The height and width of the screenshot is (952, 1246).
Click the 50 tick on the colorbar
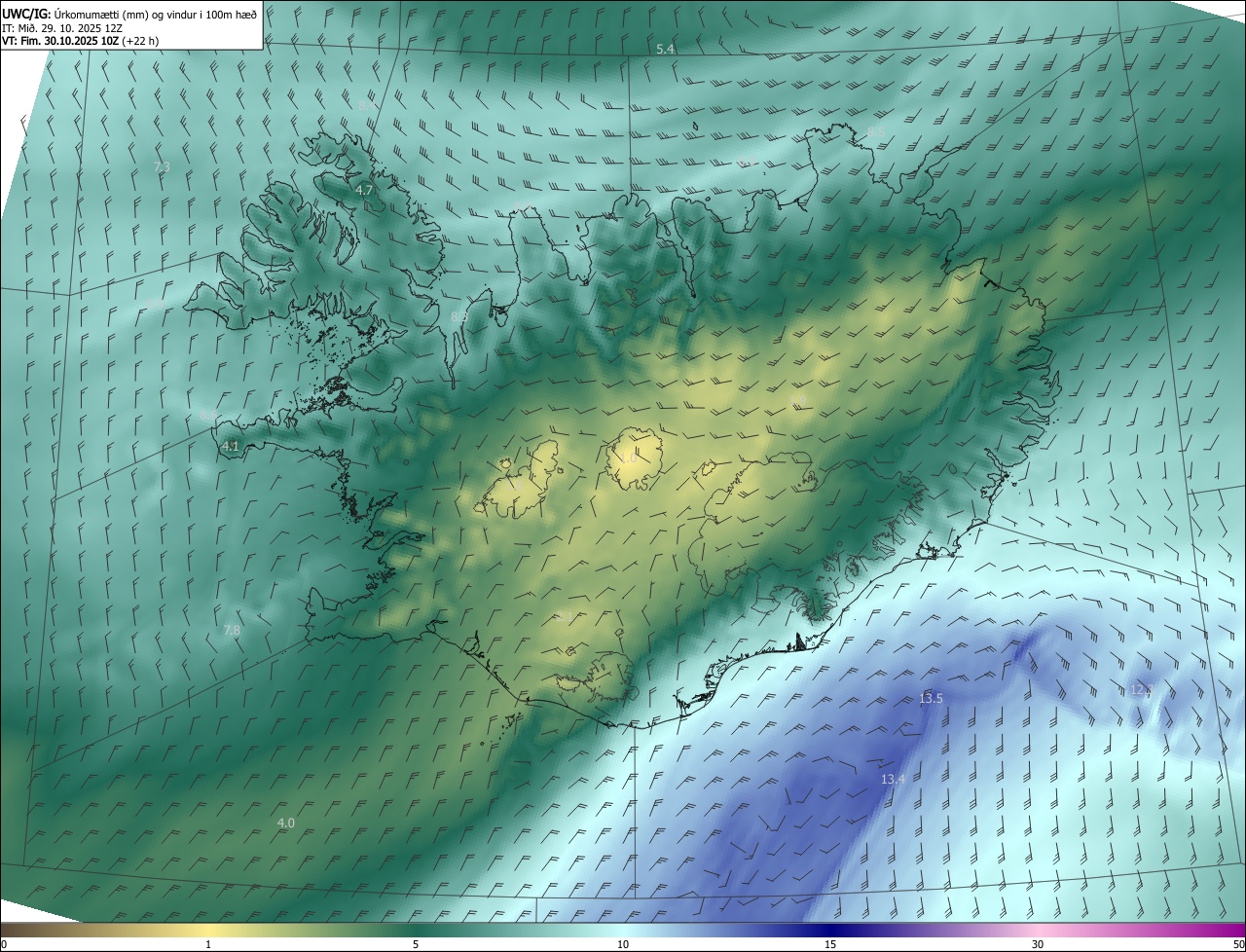(x=1238, y=944)
